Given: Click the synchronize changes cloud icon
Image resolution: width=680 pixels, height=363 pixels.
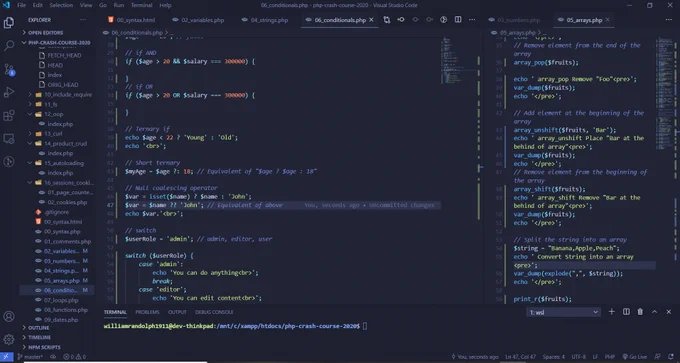Looking at the screenshot, I should click(x=53, y=357).
